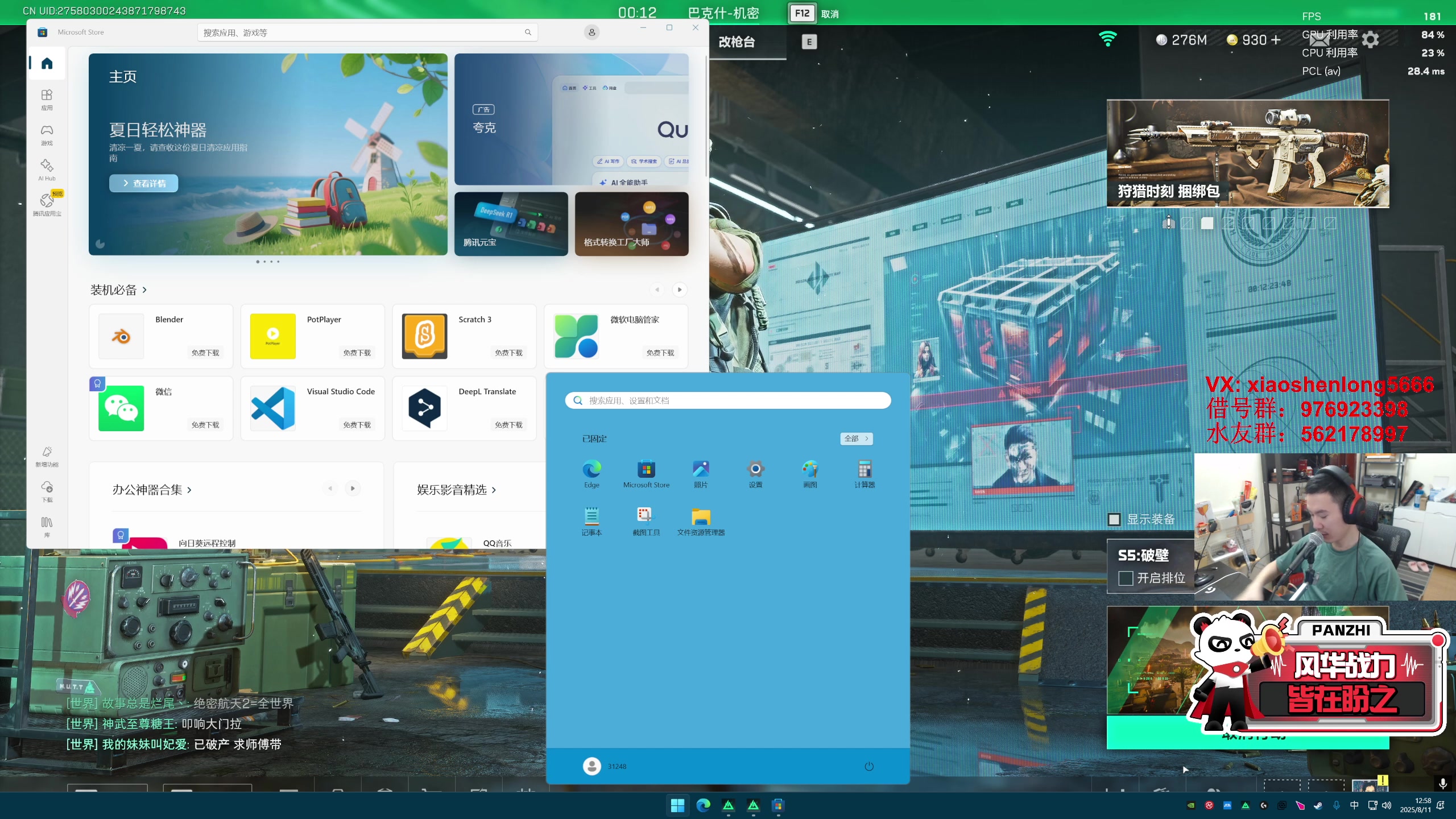1456x819 pixels.
Task: Click 免费下载 for Blender
Action: coord(205,353)
